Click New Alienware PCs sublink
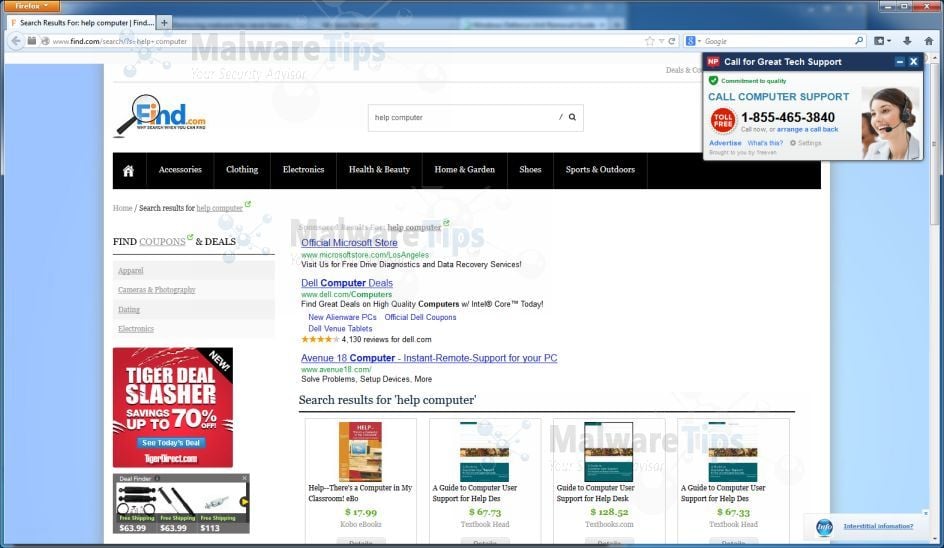The height and width of the screenshot is (548, 944). [342, 317]
